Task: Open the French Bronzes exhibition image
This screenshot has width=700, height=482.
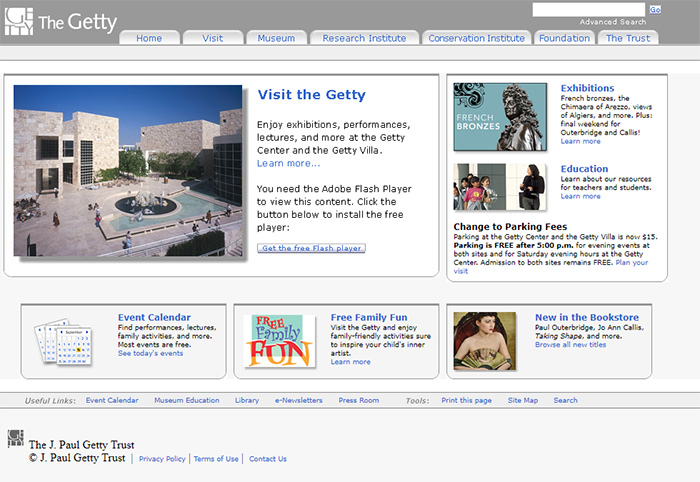Action: pyautogui.click(x=500, y=116)
